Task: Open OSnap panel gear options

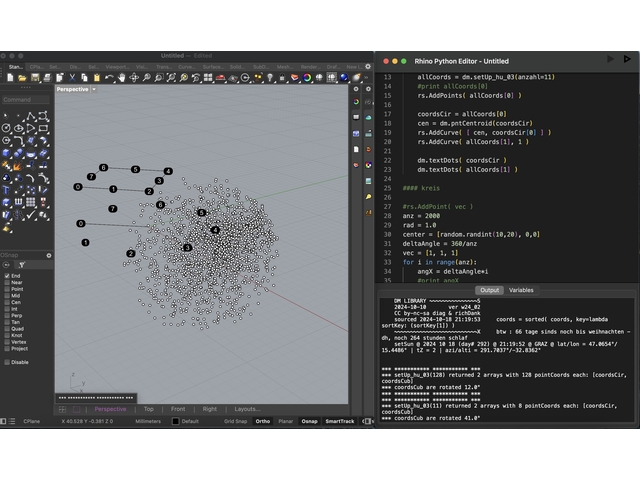Action: 49,256
